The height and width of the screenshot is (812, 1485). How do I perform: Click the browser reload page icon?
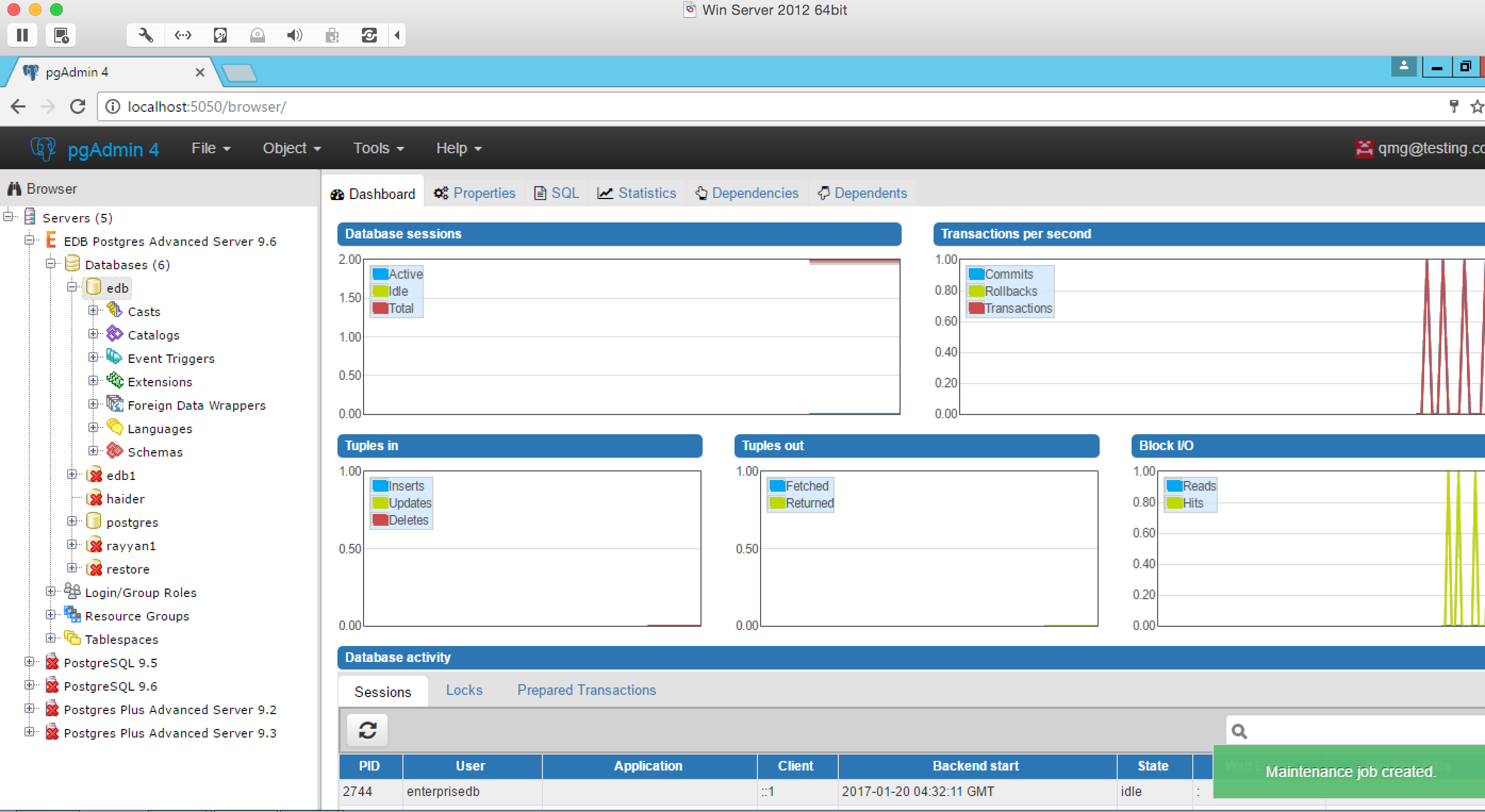click(78, 106)
